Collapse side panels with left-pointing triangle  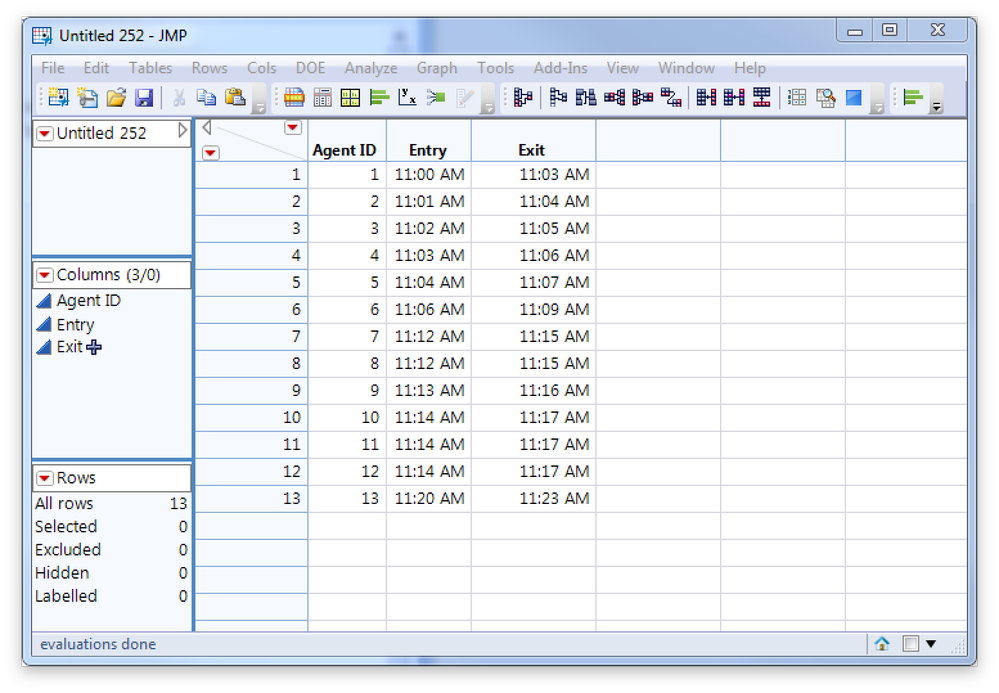tap(206, 127)
